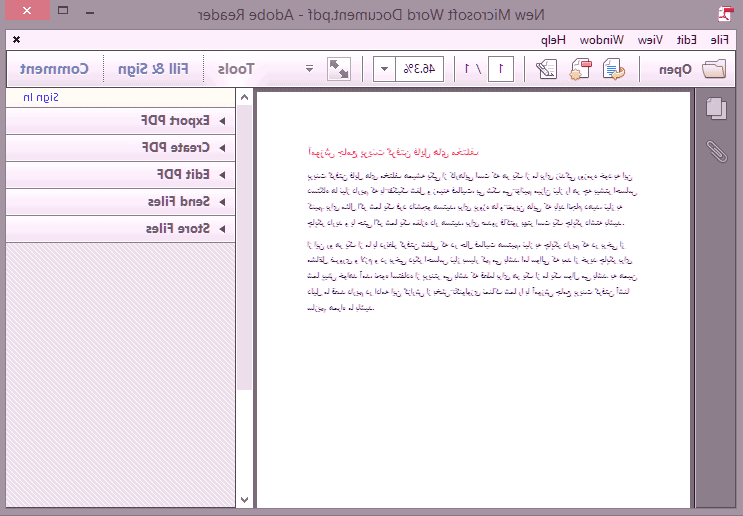743x516 pixels.
Task: Click the create PDF online icon
Action: click(x=580, y=69)
